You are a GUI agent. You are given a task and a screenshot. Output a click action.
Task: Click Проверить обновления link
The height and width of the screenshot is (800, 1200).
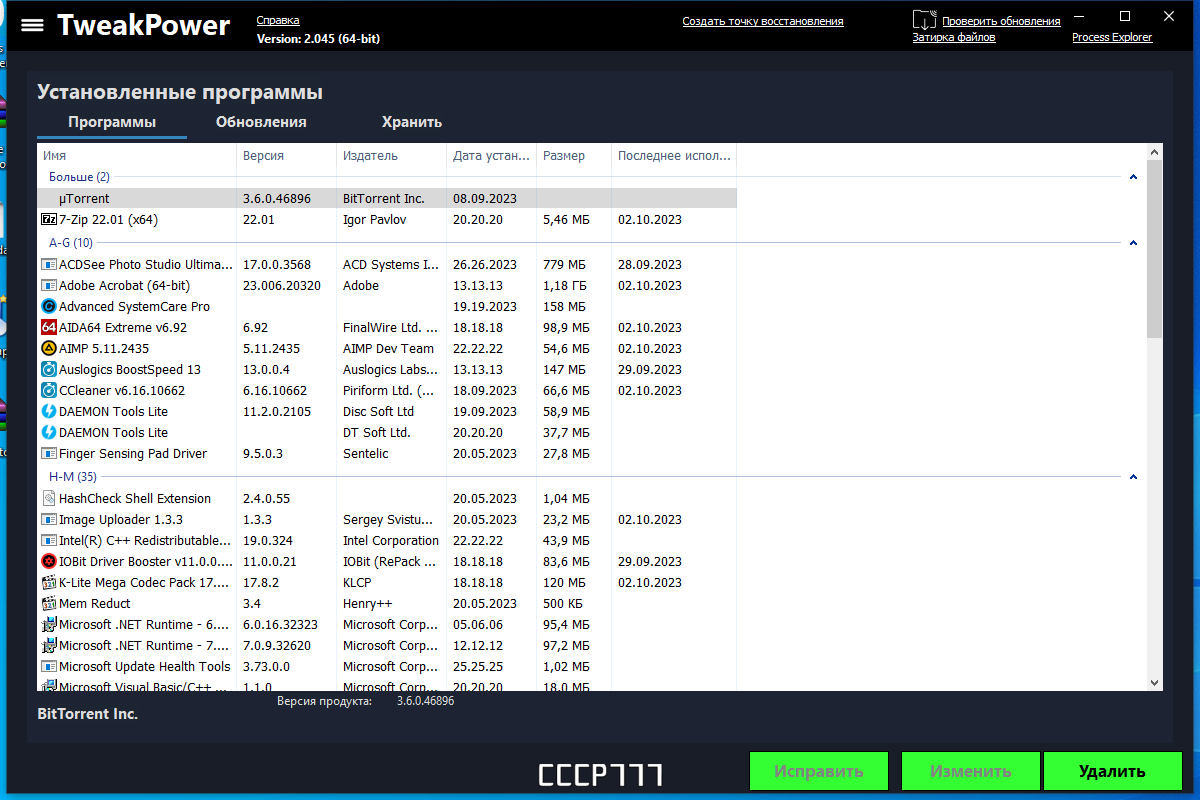pos(1001,21)
